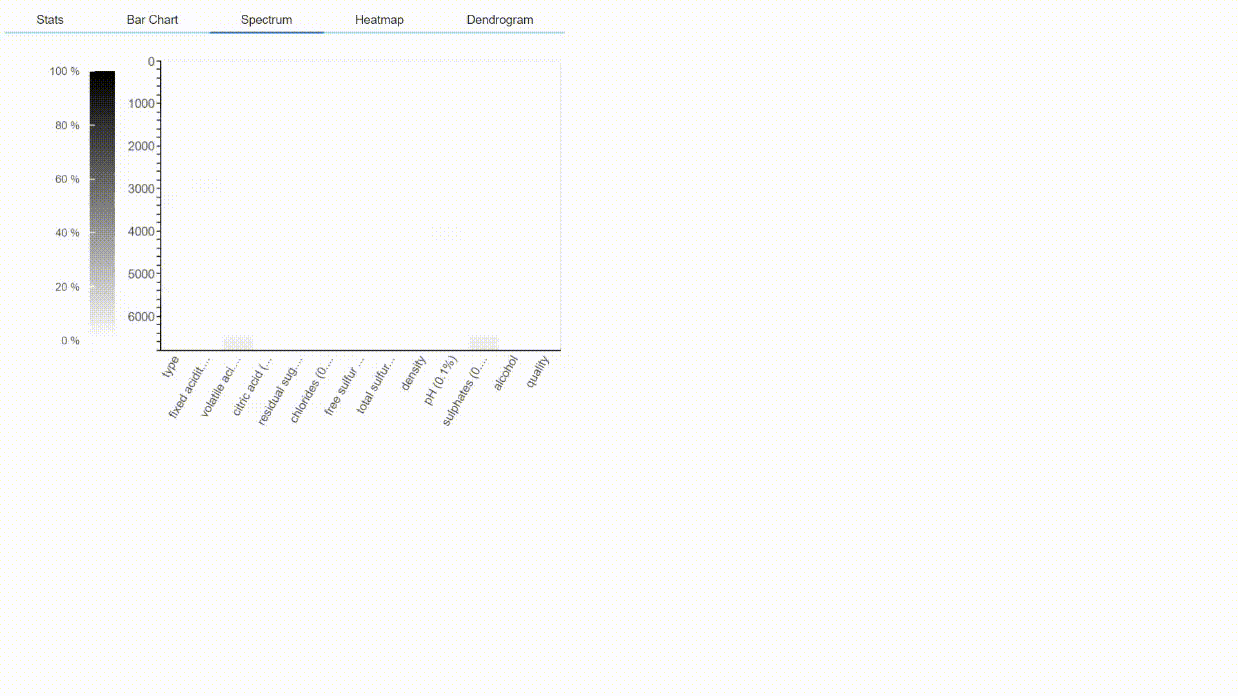Click the 'pH (0.1%)' axis label
This screenshot has width=1238, height=696.
(442, 380)
